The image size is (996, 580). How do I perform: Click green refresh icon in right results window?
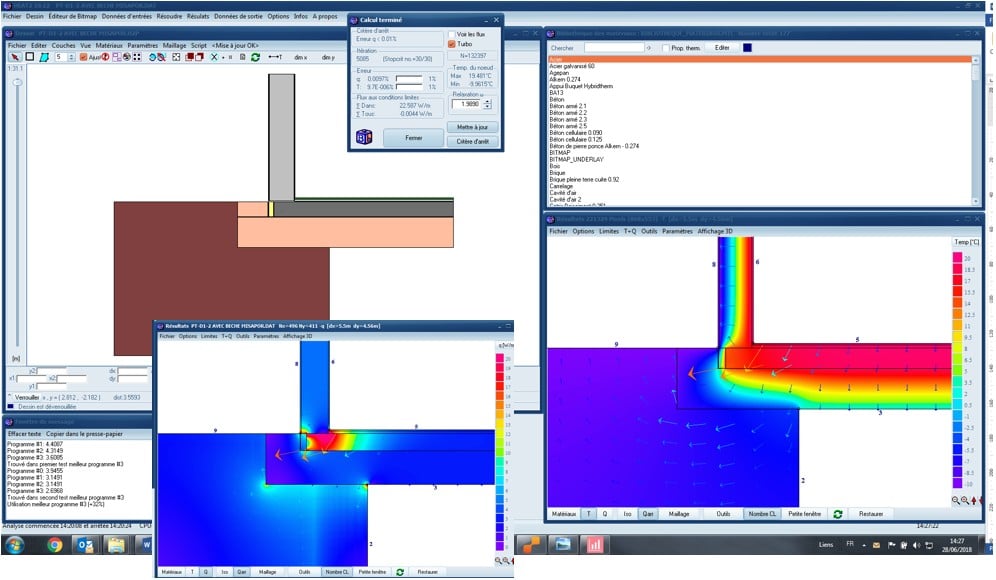[x=837, y=513]
